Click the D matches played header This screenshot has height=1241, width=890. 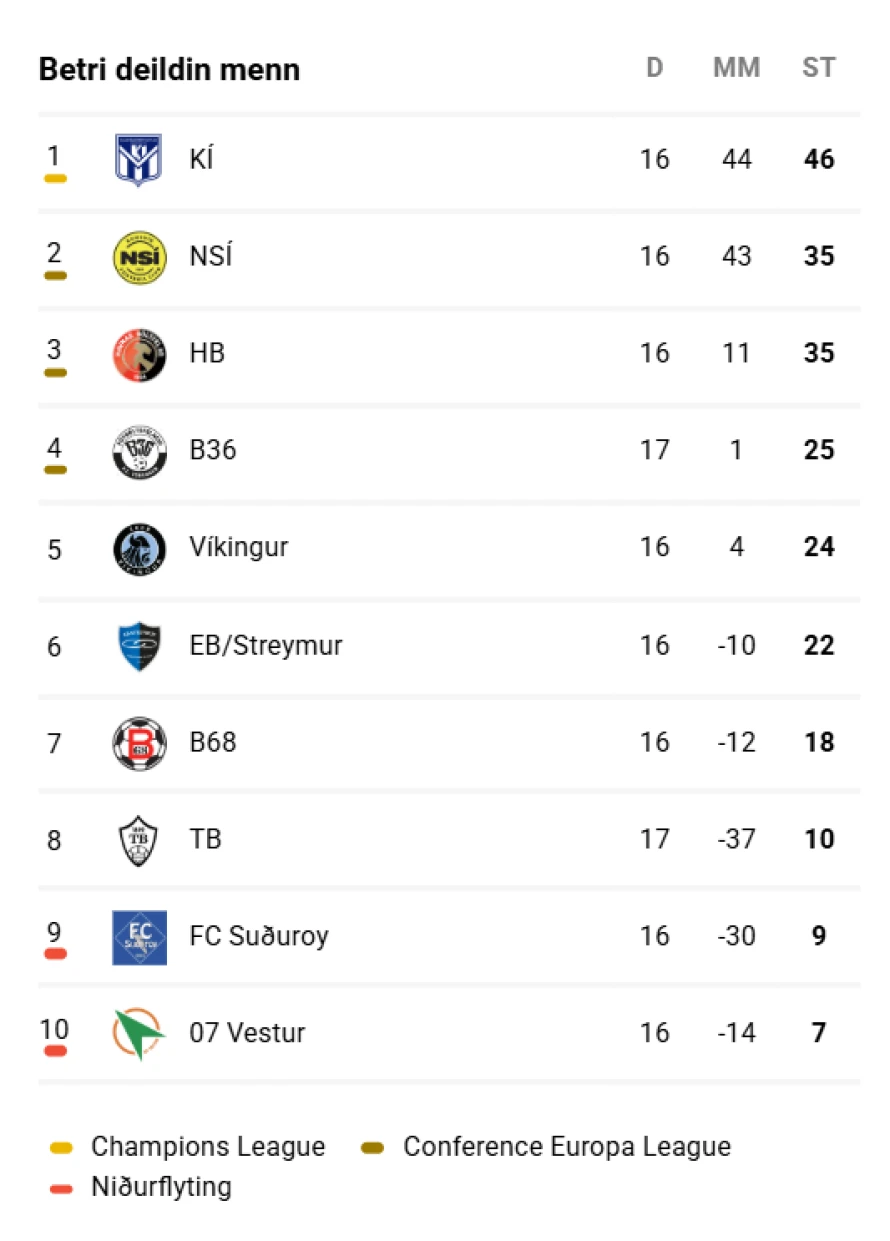[x=654, y=68]
